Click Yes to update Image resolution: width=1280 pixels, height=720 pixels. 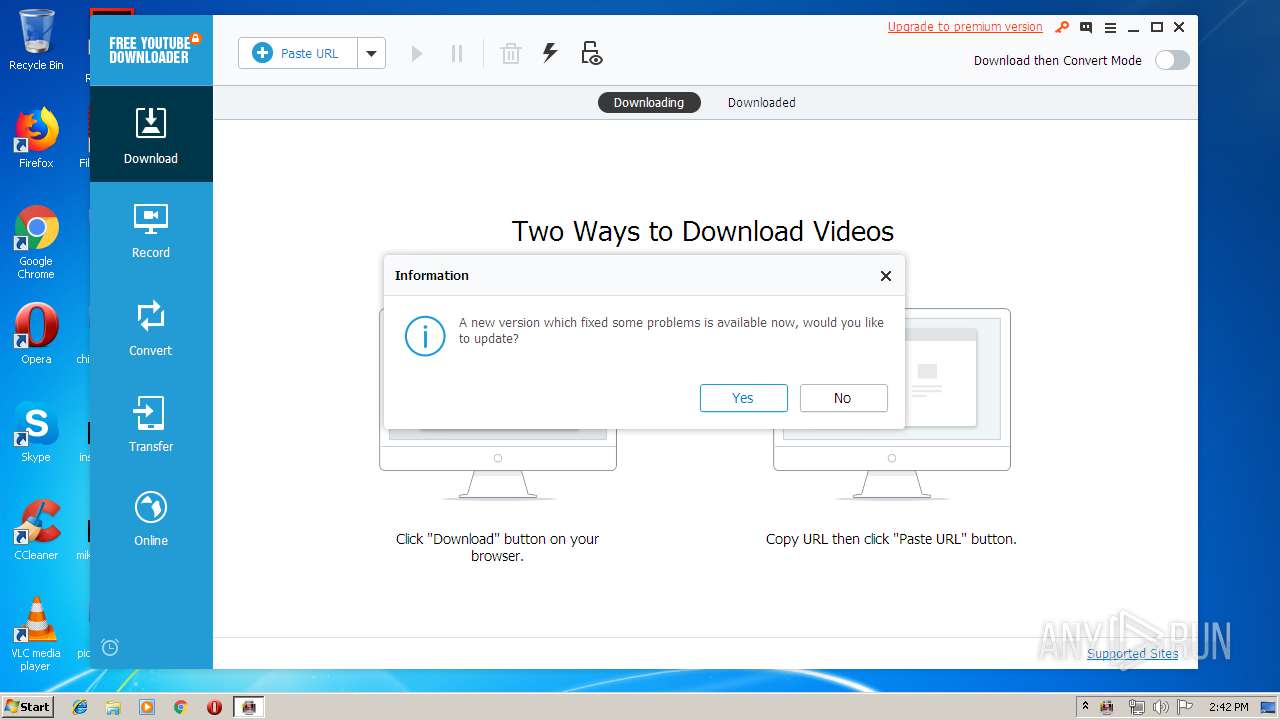click(x=743, y=398)
